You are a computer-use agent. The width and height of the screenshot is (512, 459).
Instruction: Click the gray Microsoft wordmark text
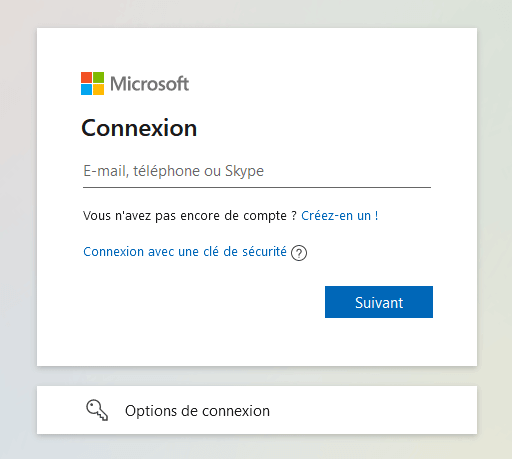coord(149,83)
